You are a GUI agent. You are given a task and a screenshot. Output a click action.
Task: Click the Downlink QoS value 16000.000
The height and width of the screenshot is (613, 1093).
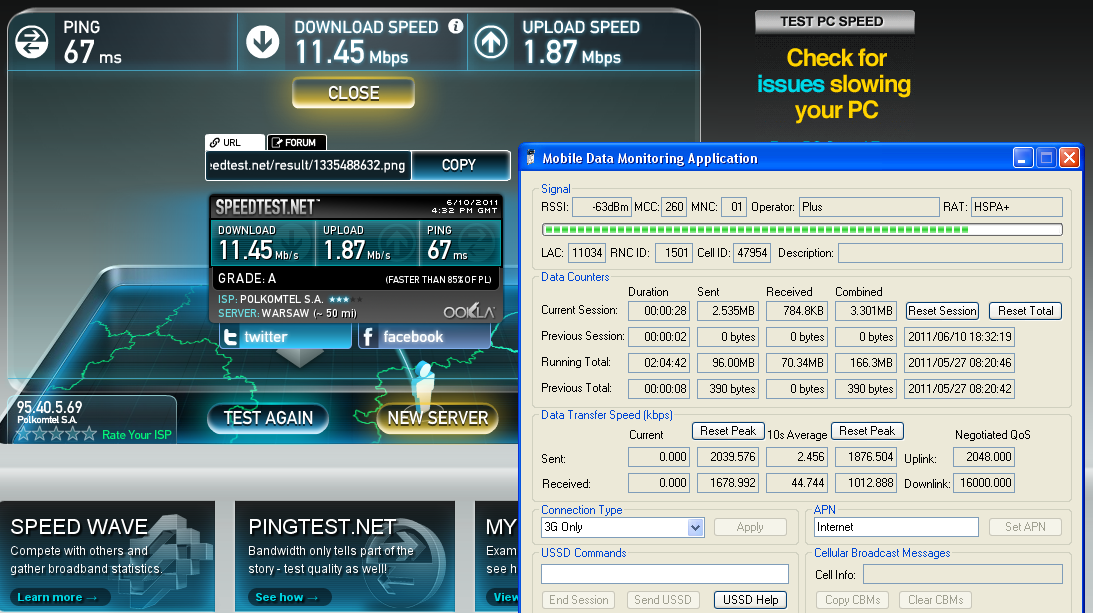[983, 483]
